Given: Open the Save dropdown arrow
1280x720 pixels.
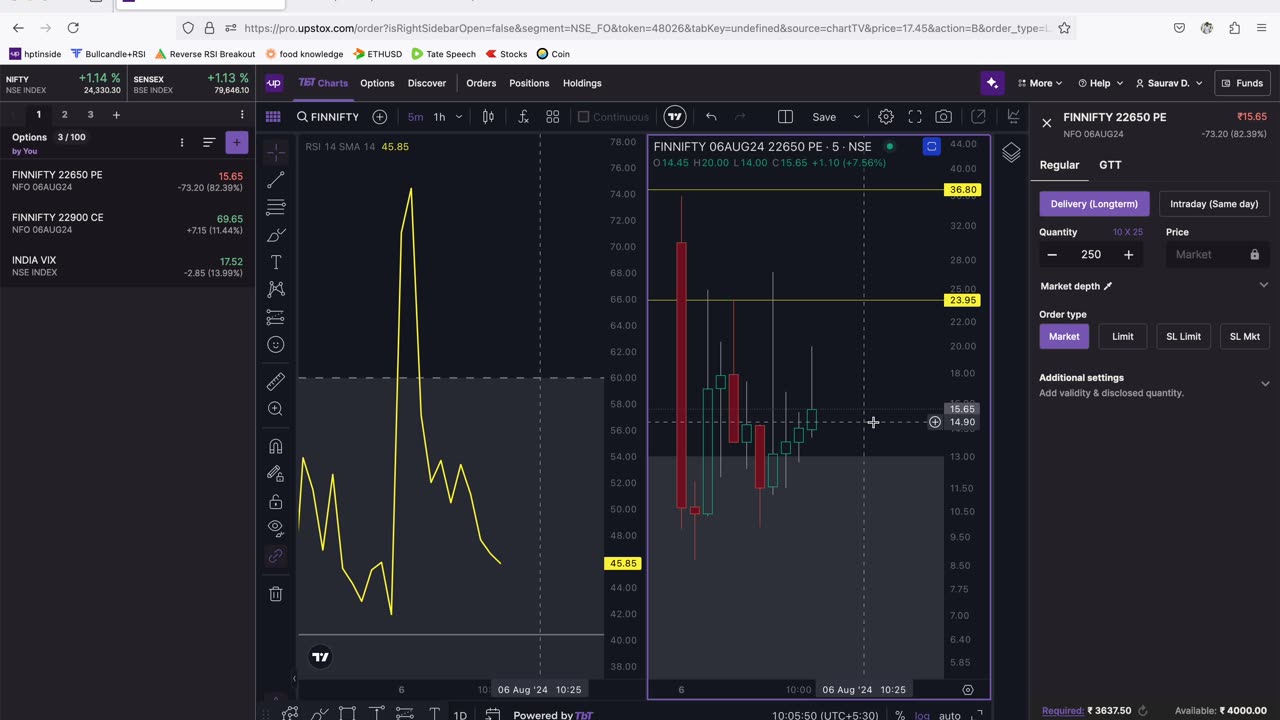Looking at the screenshot, I should [x=857, y=117].
